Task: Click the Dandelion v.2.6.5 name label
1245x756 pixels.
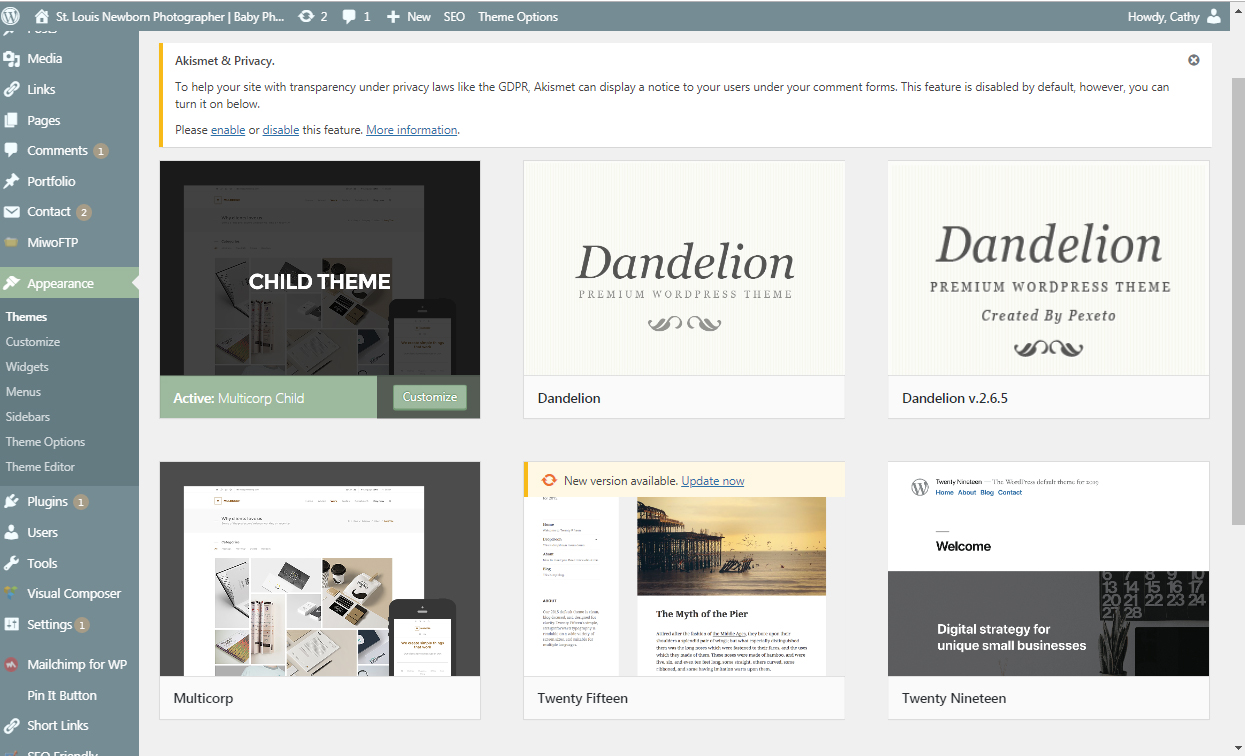Action: [955, 398]
